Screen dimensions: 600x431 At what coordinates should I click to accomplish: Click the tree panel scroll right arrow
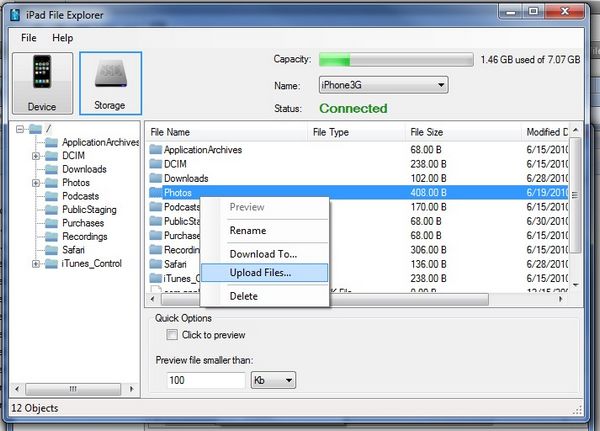[131, 389]
